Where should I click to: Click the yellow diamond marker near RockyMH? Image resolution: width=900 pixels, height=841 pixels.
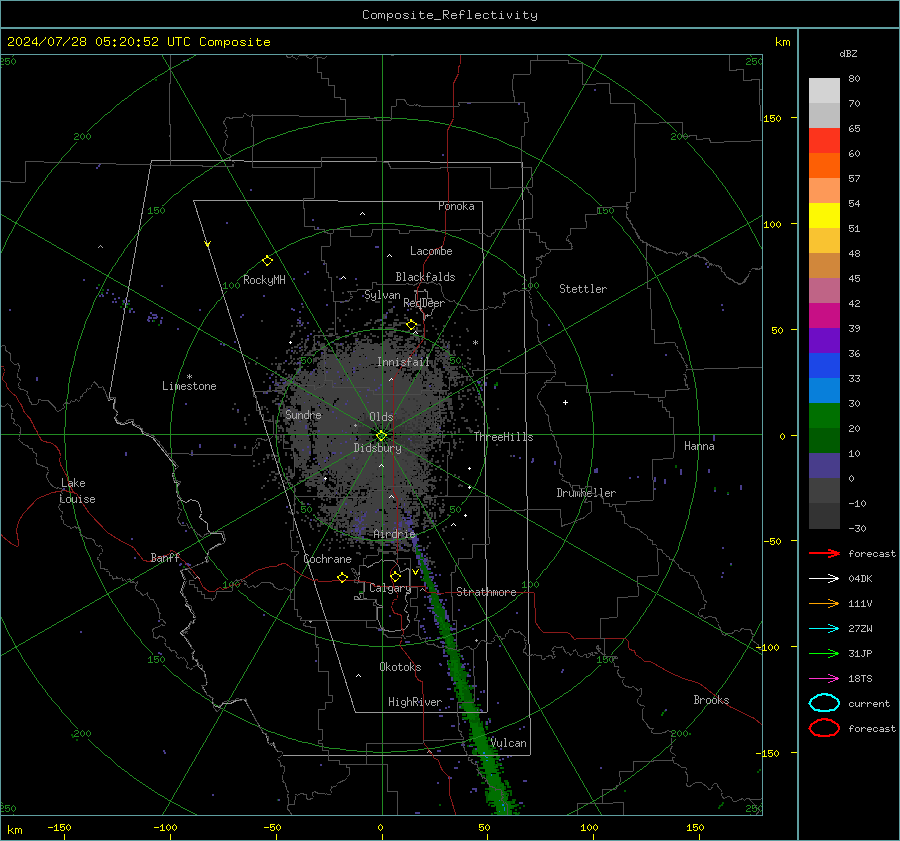267,261
